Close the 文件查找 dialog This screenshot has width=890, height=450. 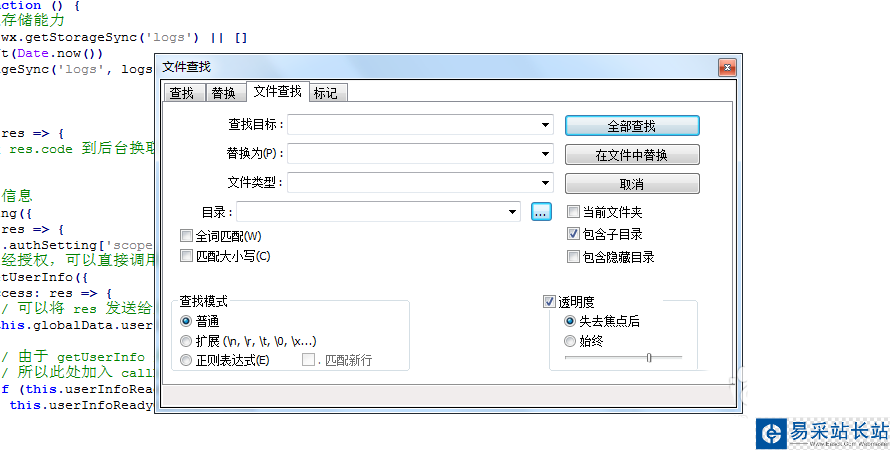[727, 67]
